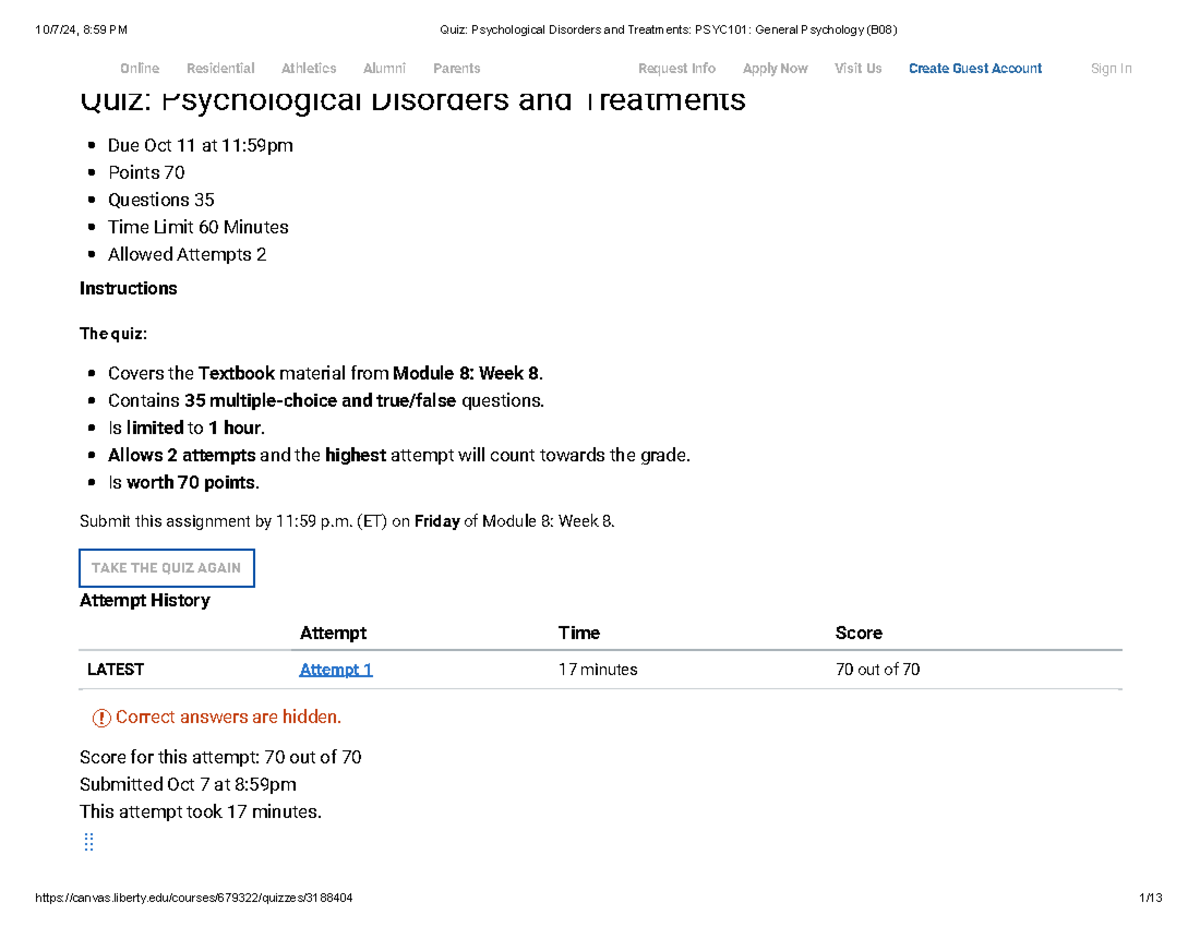The width and height of the screenshot is (1200, 927).
Task: Click the Score column header
Action: (858, 633)
